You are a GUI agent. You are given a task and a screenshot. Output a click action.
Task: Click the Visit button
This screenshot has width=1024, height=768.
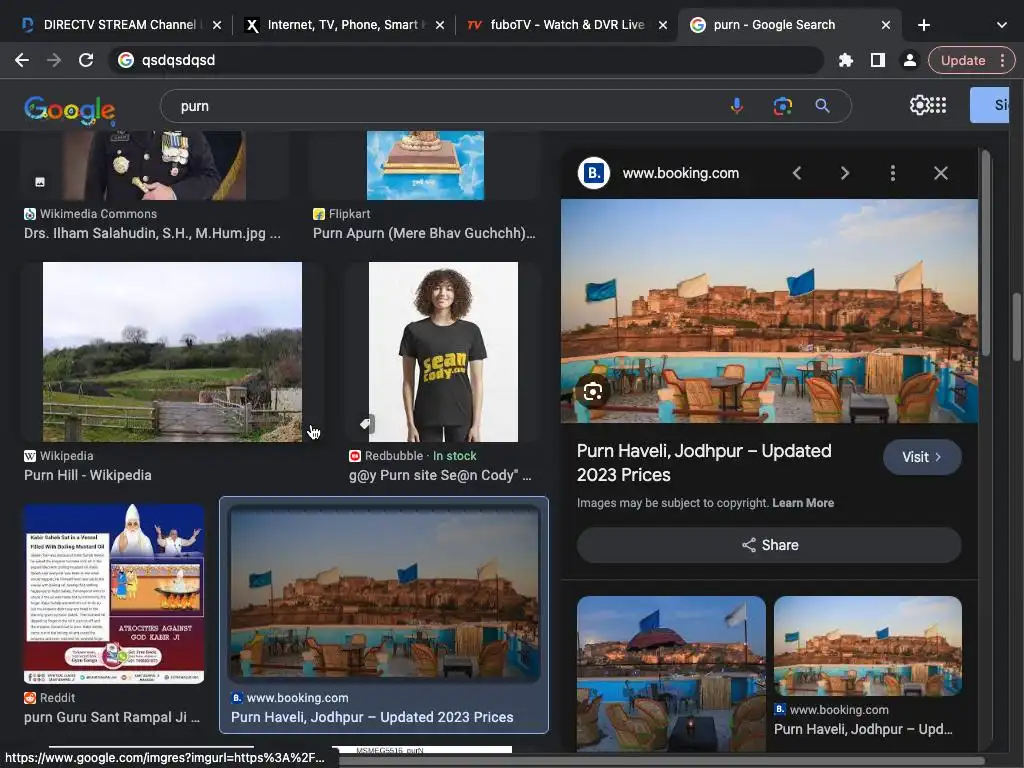tap(922, 457)
